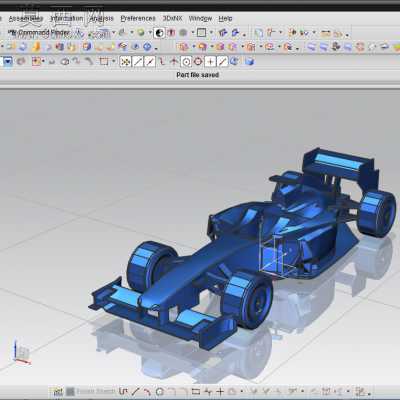Toggle Existing Point snap
This screenshot has height=400, width=400.
point(210,61)
